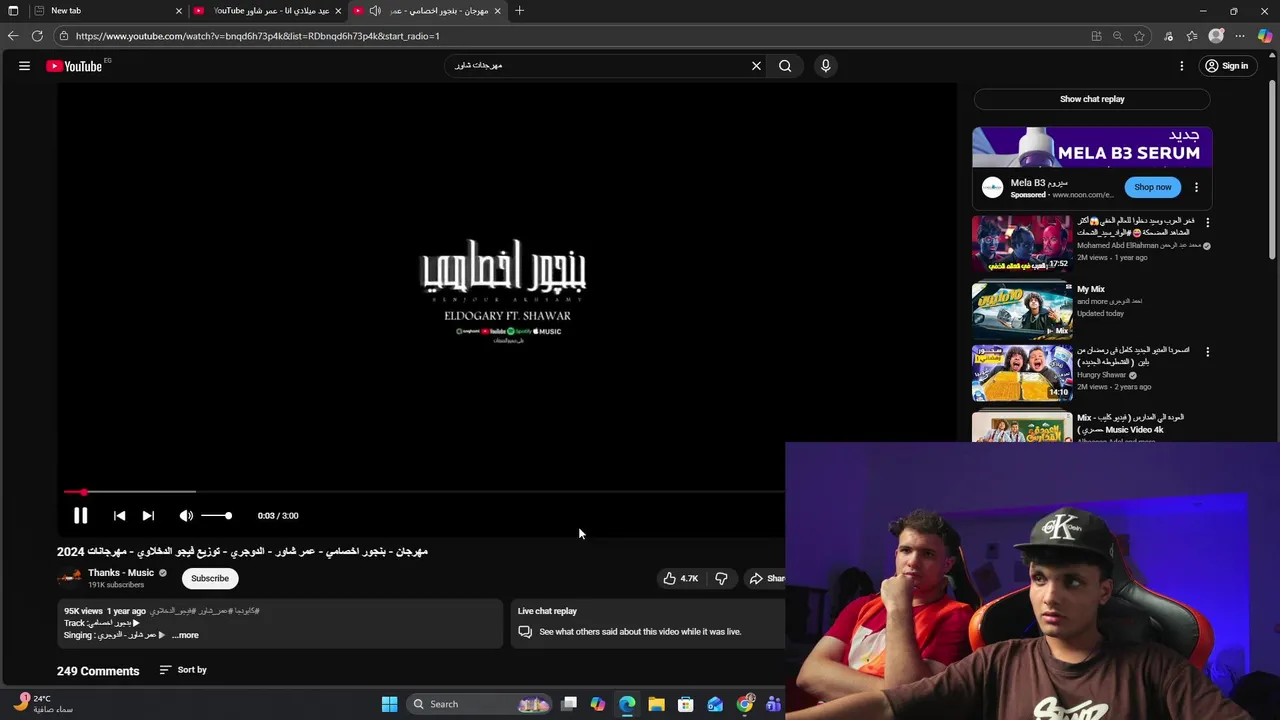Open options for Mohamed Abd ElRahman video
The image size is (1280, 720).
(1207, 223)
